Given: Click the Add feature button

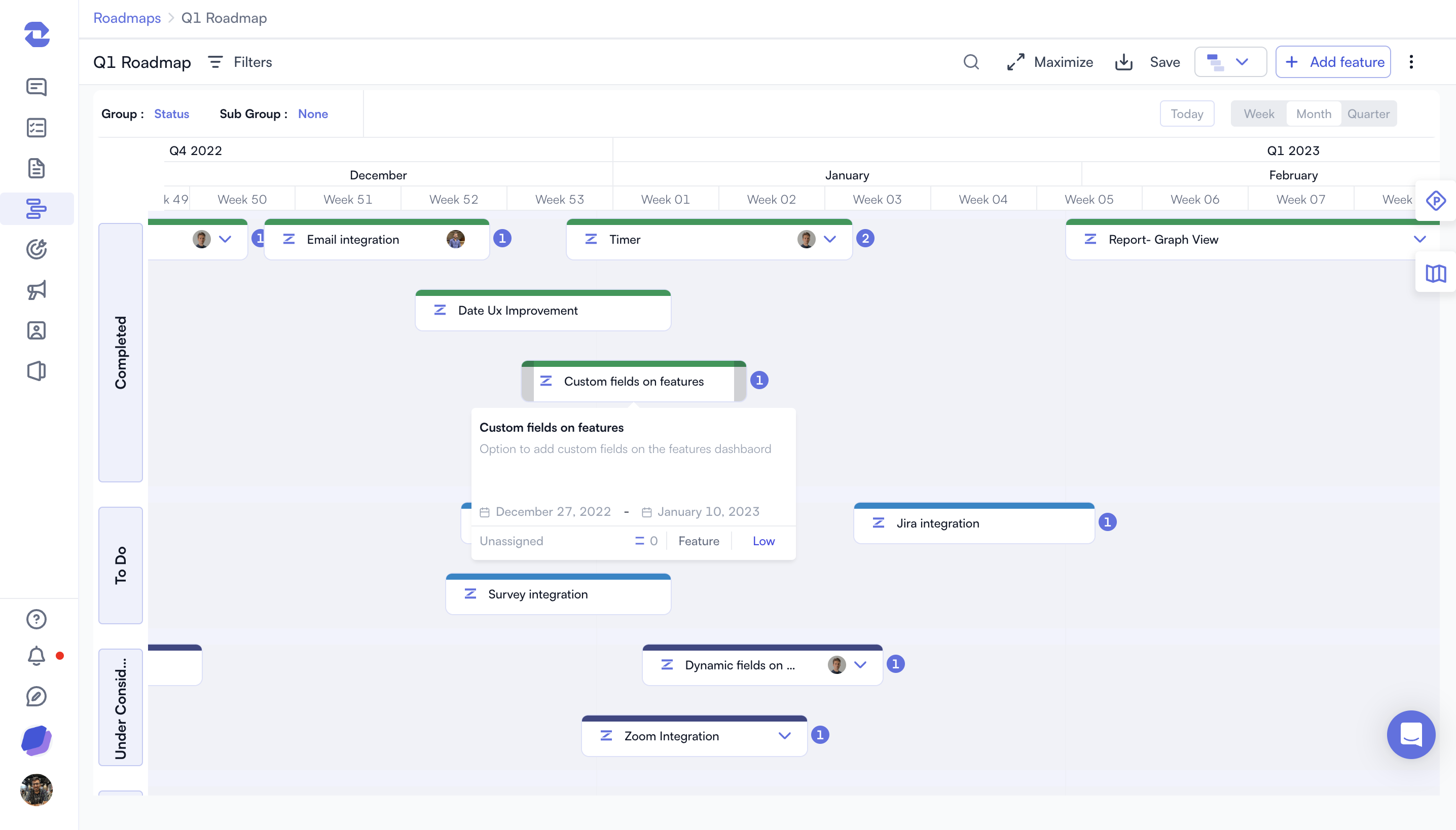Looking at the screenshot, I should [x=1333, y=62].
